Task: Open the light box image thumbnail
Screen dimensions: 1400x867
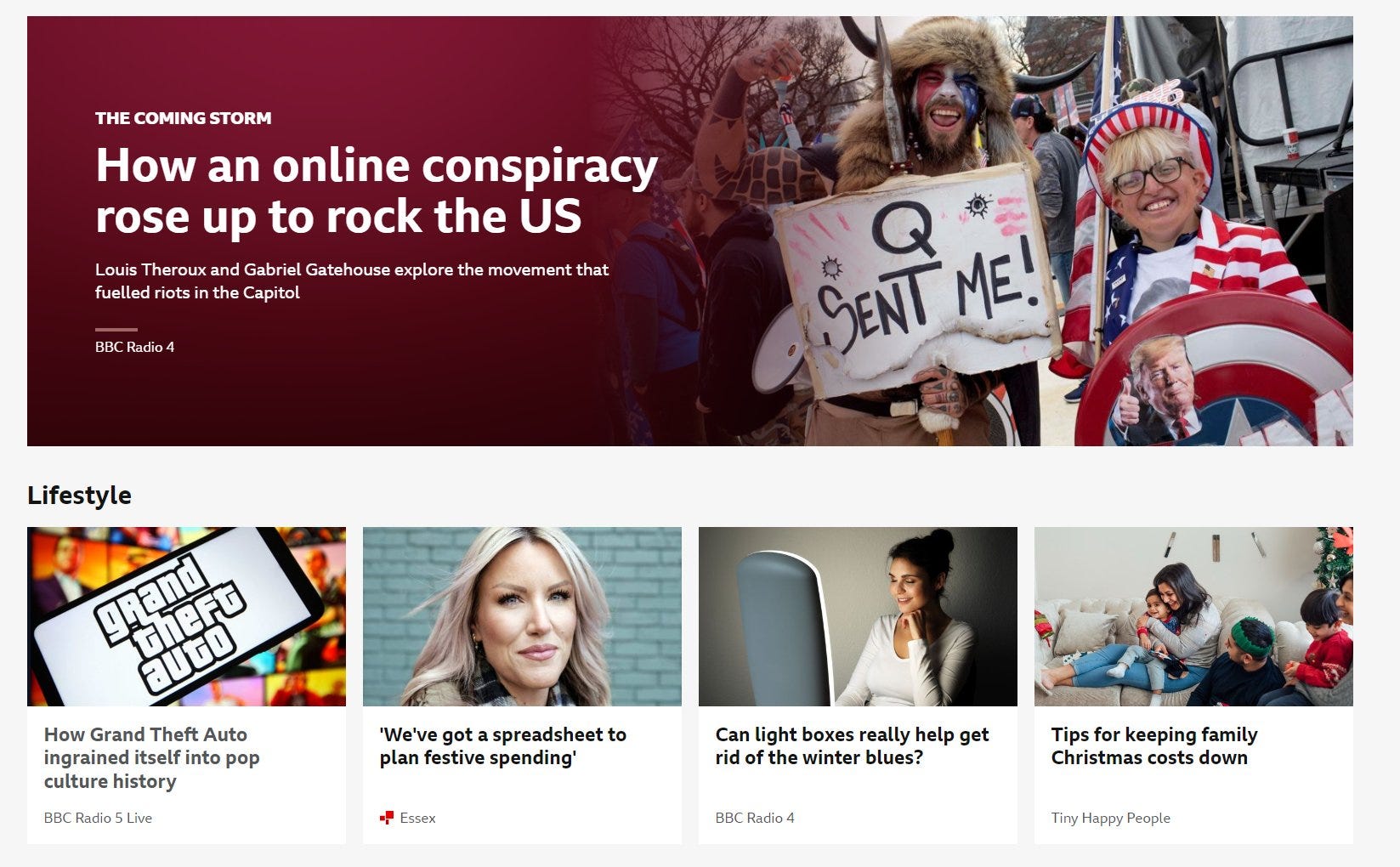Action: click(x=858, y=616)
